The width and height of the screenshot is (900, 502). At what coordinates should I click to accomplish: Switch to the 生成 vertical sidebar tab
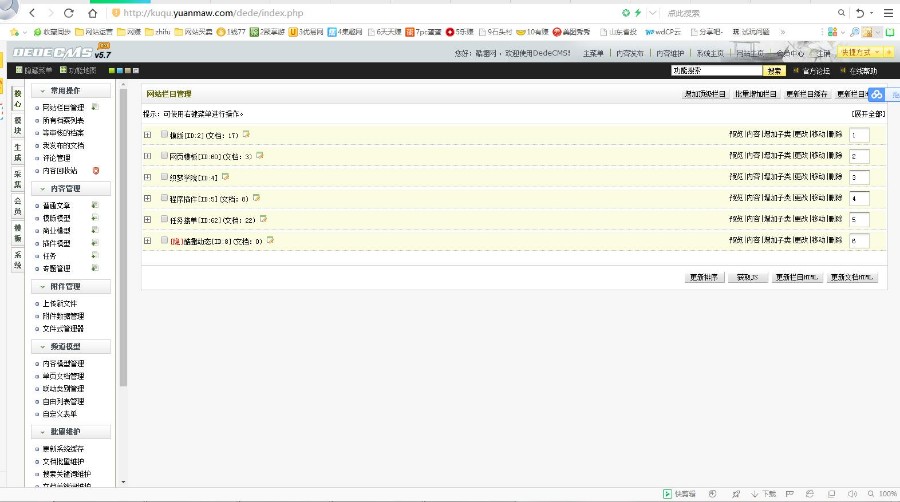click(17, 151)
